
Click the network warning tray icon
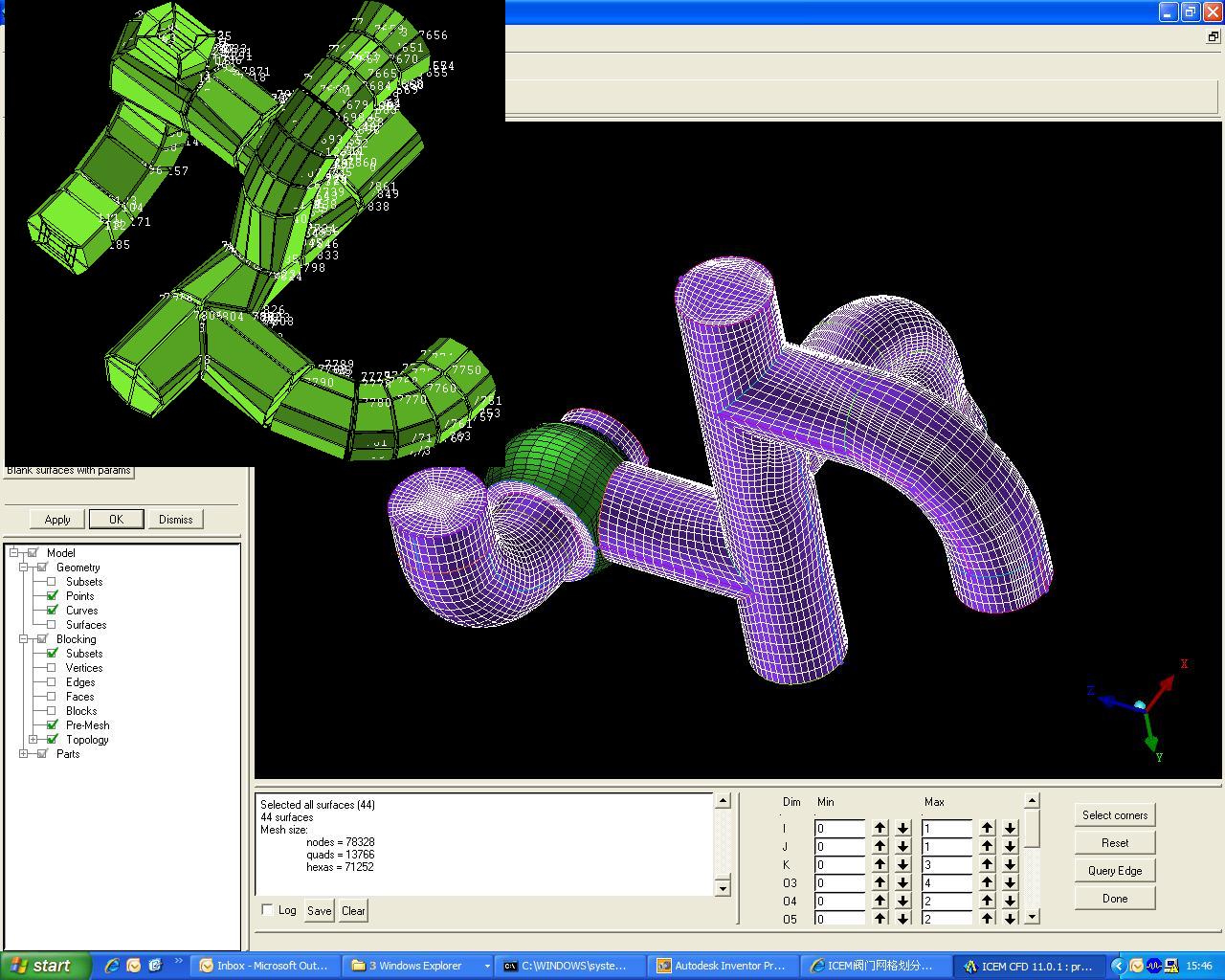click(x=1171, y=966)
